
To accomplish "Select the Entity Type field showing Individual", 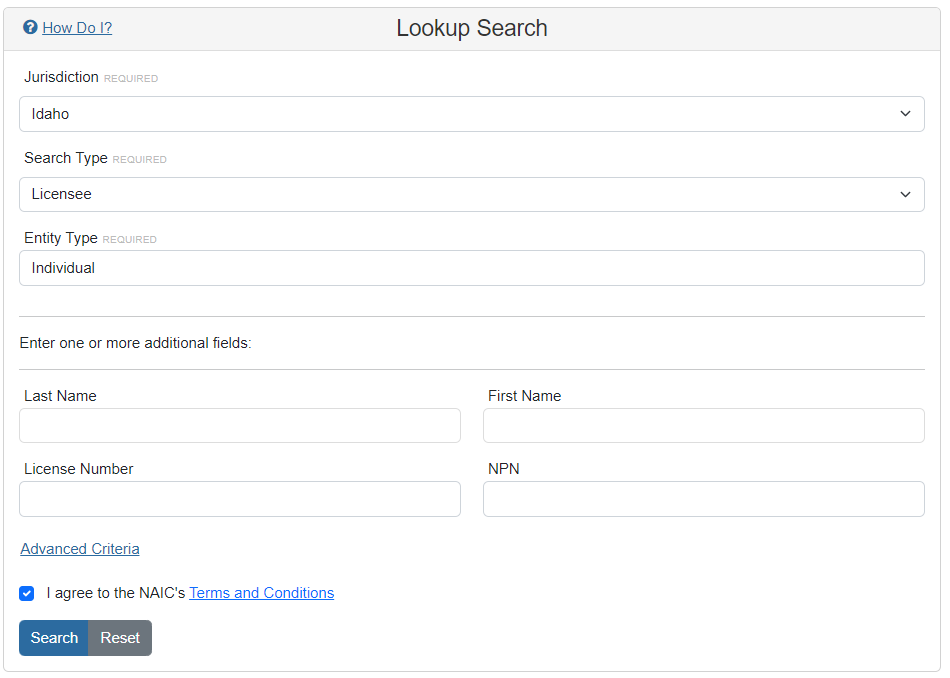I will (x=471, y=268).
